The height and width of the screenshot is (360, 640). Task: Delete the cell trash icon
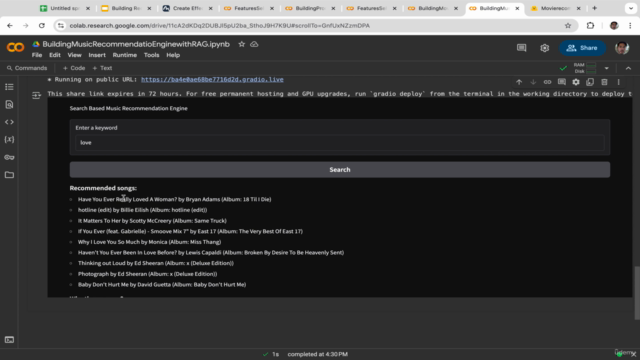pos(604,82)
